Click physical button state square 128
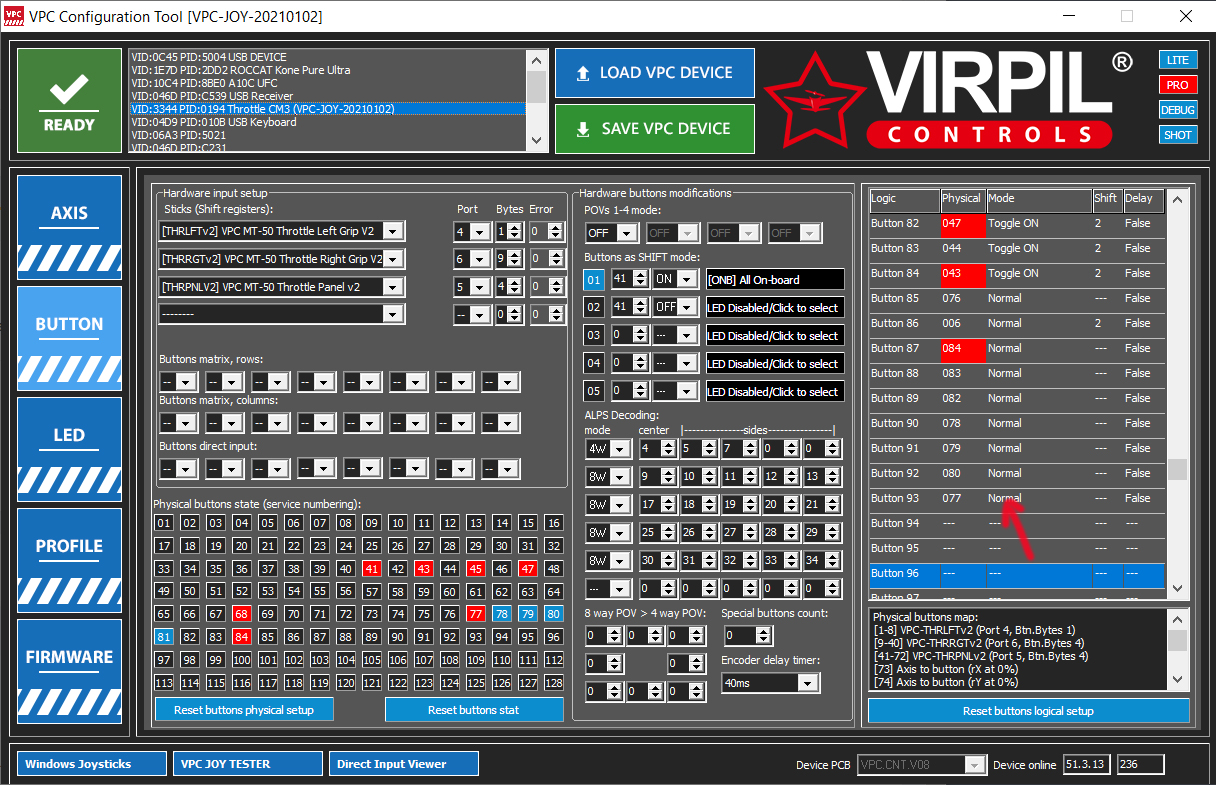Viewport: 1216px width, 785px height. pos(553,683)
